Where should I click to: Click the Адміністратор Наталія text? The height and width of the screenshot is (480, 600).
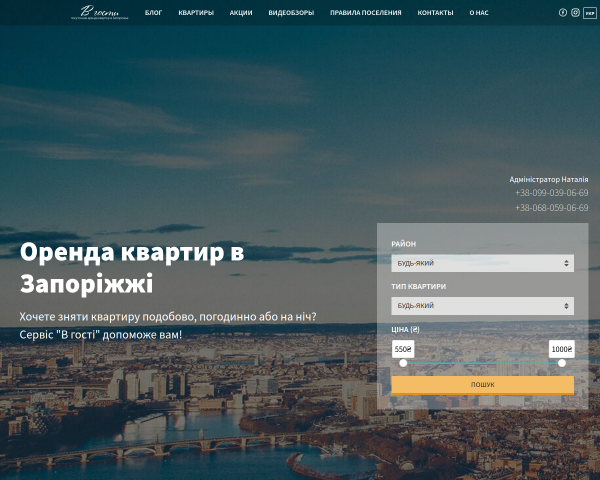click(549, 180)
